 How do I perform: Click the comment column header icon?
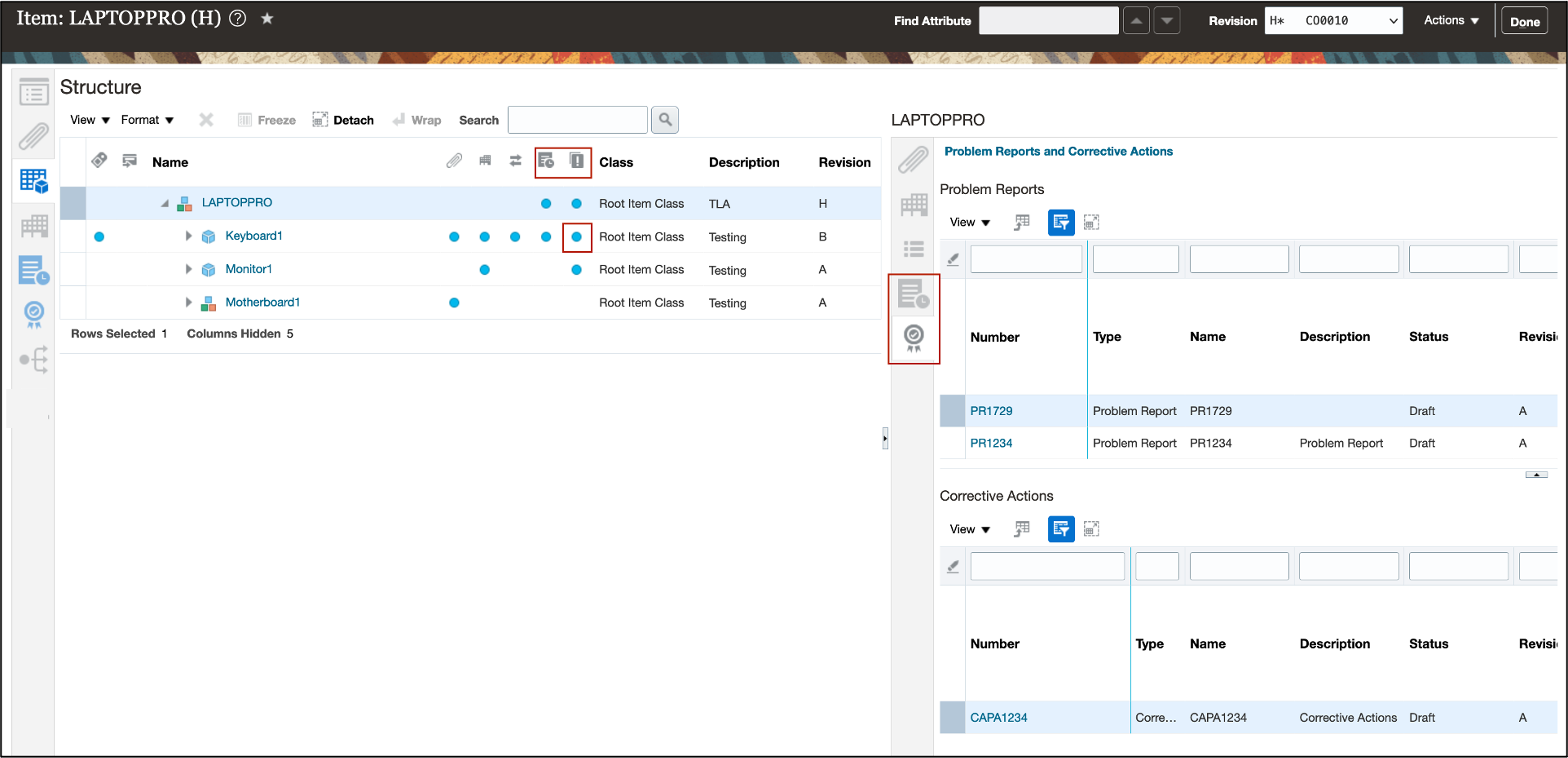coord(130,161)
